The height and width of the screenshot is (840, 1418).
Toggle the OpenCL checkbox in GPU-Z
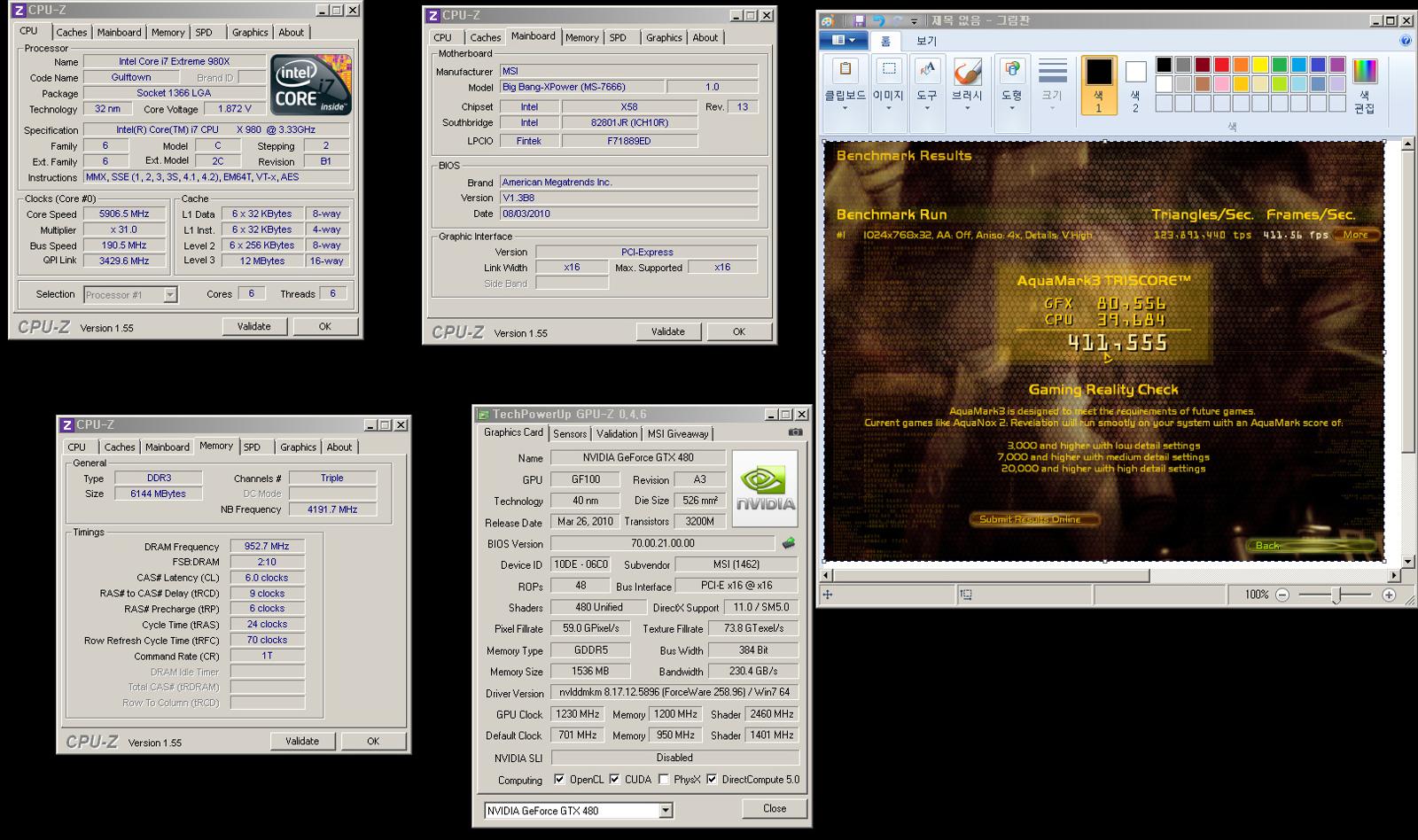point(559,780)
